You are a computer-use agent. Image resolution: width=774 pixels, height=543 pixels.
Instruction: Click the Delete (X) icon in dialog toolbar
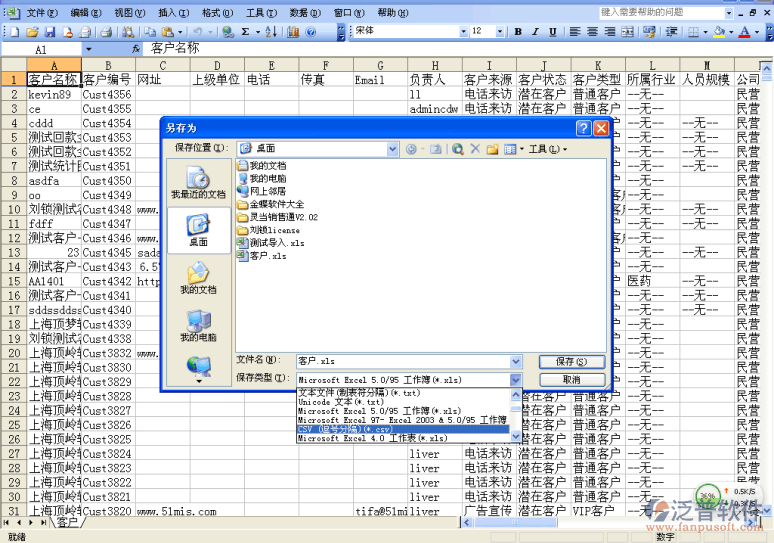click(475, 149)
